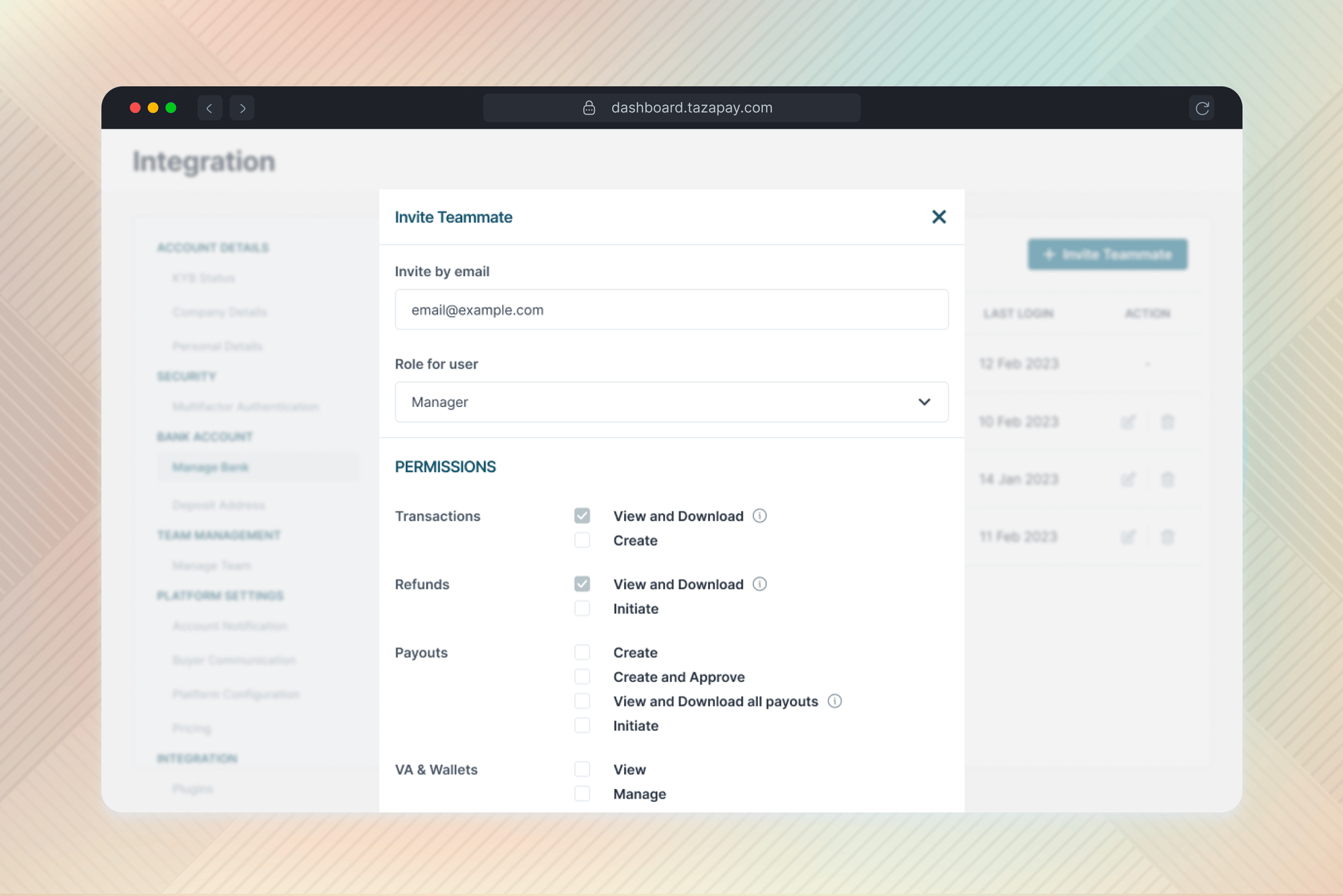Uncheck Refunds View and Download

582,584
